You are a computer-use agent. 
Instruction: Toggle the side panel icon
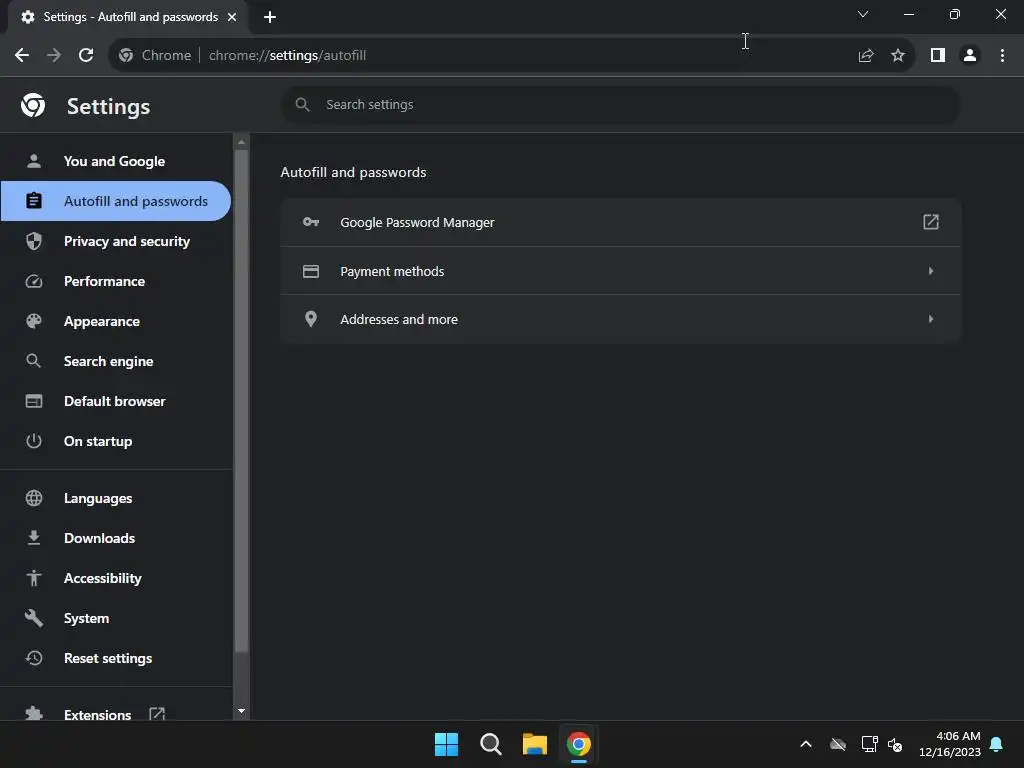point(938,56)
